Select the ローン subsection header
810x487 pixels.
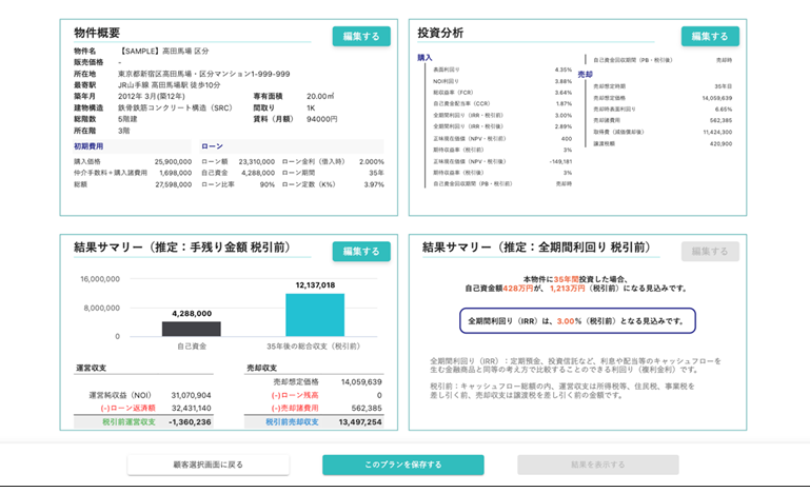(x=212, y=145)
